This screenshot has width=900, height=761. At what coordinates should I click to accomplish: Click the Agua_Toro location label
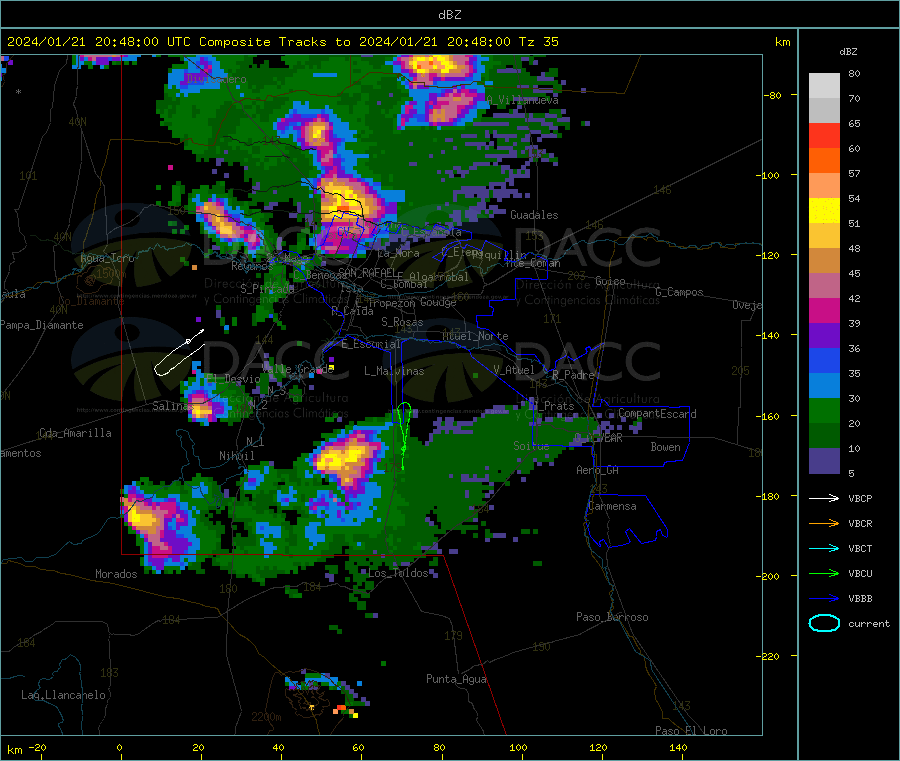coord(107,258)
